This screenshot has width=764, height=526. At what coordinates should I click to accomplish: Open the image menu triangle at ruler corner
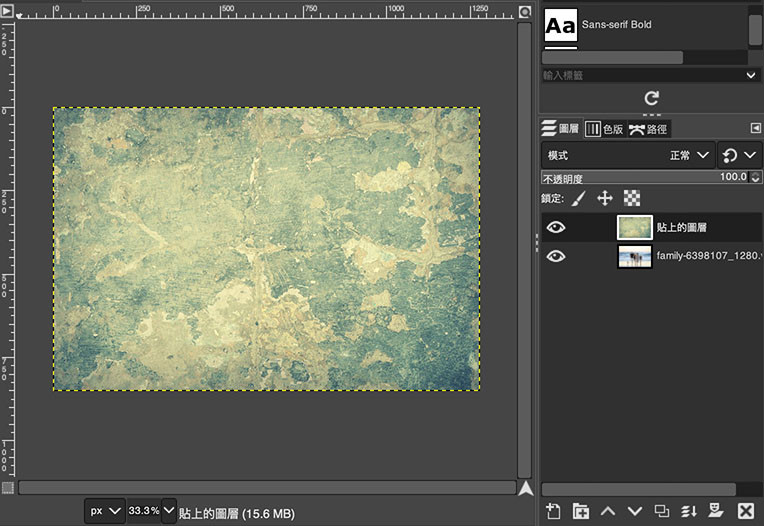(x=7, y=10)
